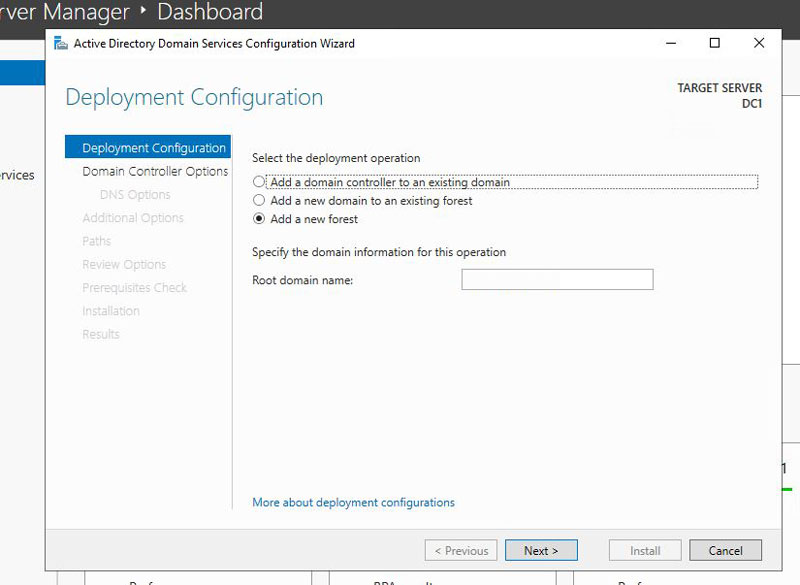Click the Dashboard breadcrumb in Server Manager
800x585 pixels.
(210, 12)
